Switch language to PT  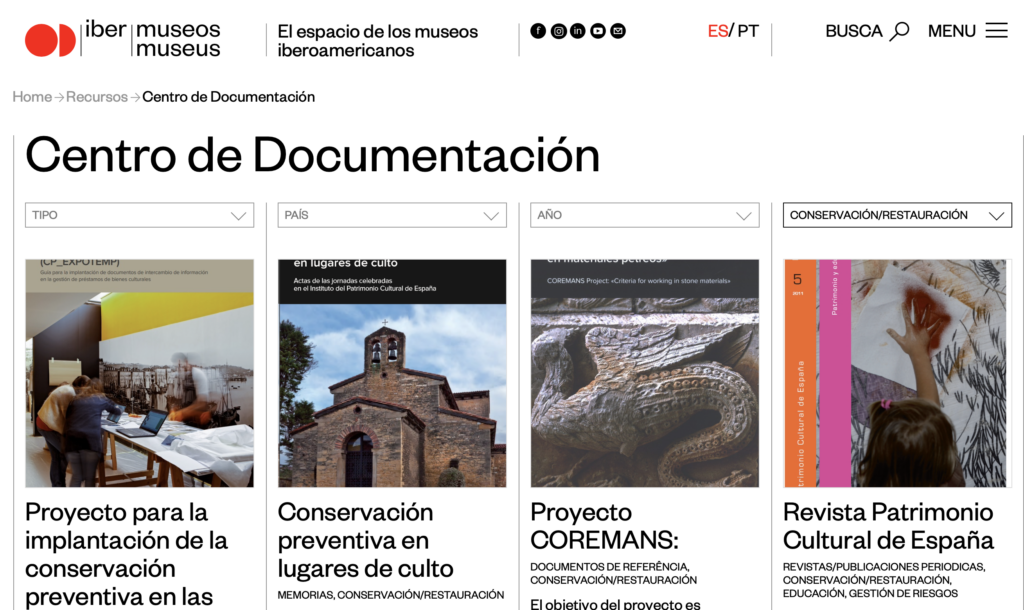click(748, 31)
